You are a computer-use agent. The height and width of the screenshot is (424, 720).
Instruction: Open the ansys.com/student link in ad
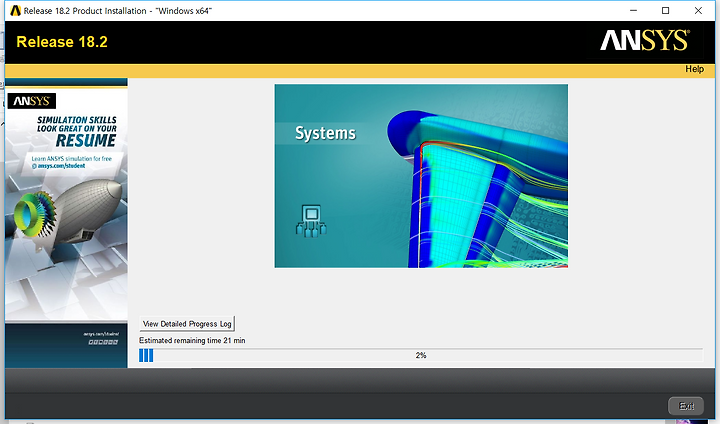[61, 166]
